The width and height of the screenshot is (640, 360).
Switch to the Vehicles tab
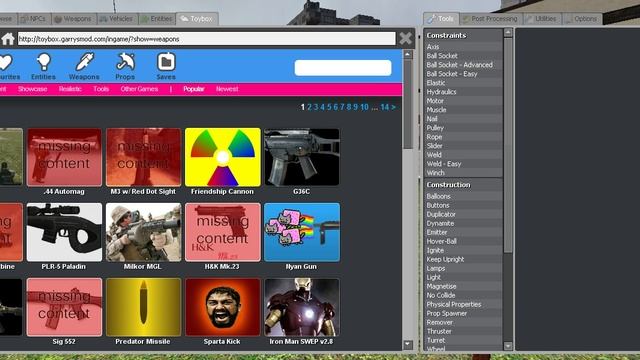coord(117,19)
